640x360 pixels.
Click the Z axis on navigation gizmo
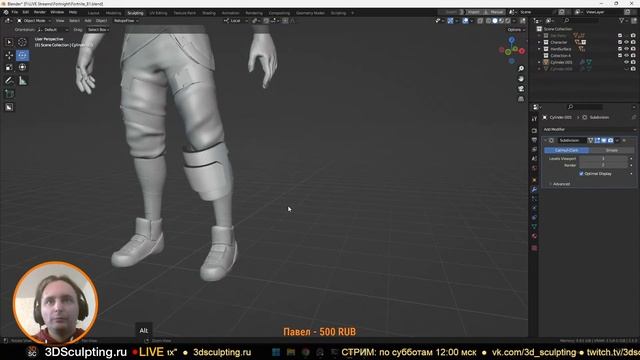click(512, 40)
